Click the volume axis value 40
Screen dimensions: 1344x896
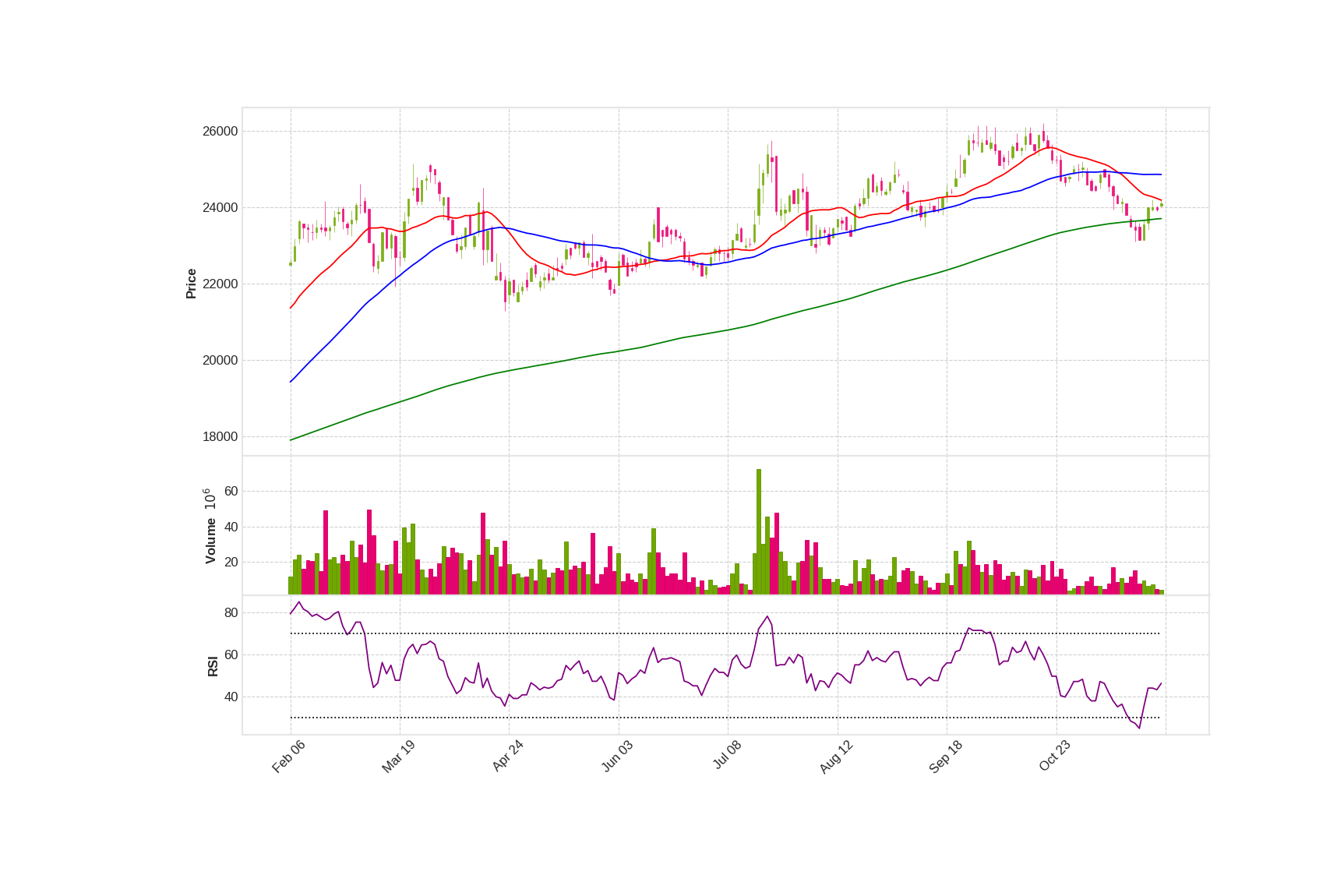[x=231, y=527]
